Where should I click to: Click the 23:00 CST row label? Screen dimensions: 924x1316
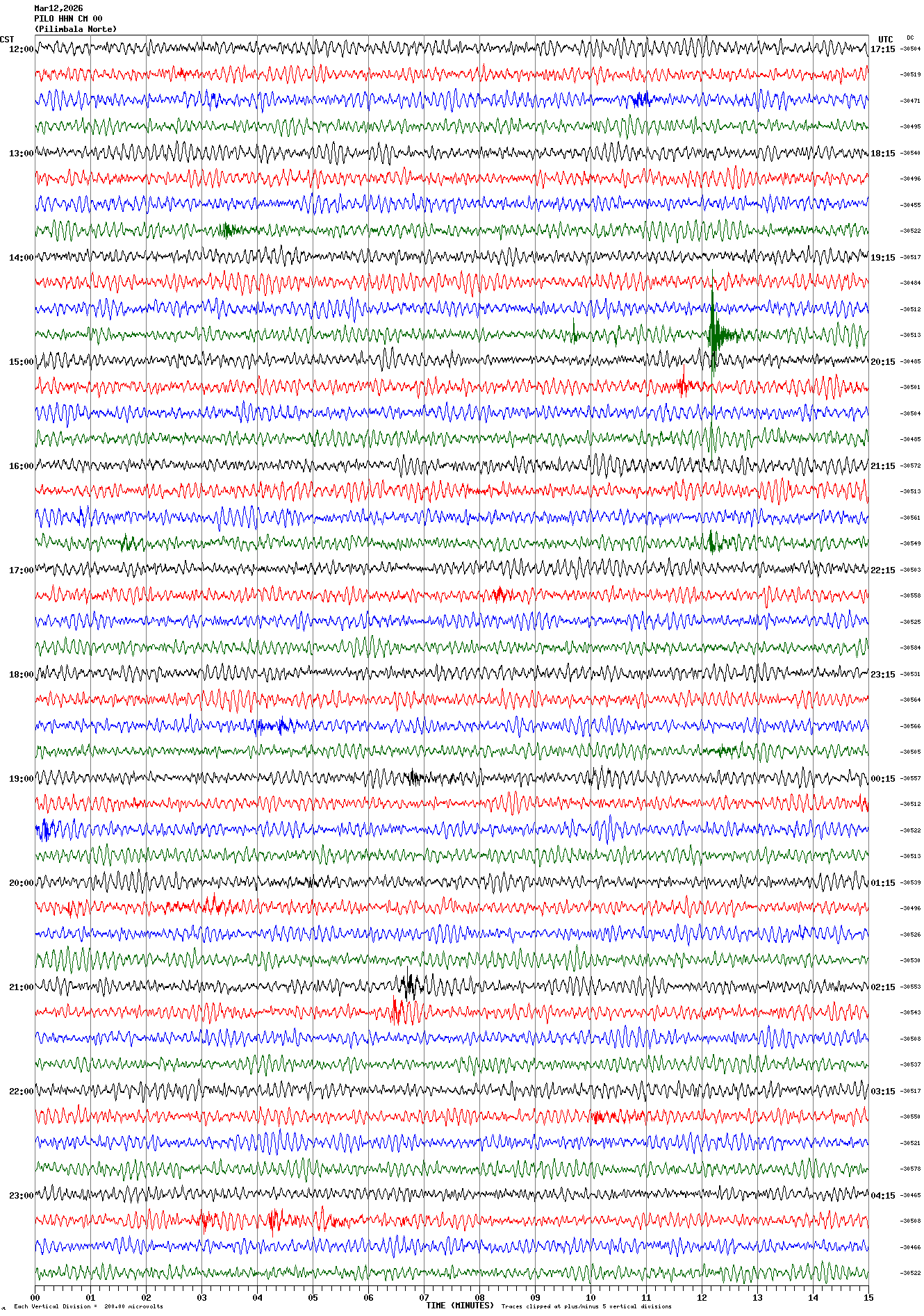[x=21, y=1196]
